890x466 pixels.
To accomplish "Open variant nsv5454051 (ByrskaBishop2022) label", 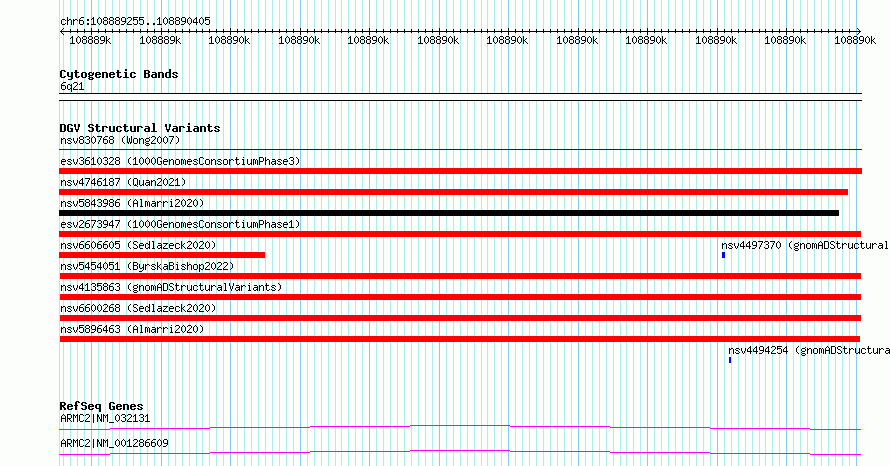I will (147, 266).
